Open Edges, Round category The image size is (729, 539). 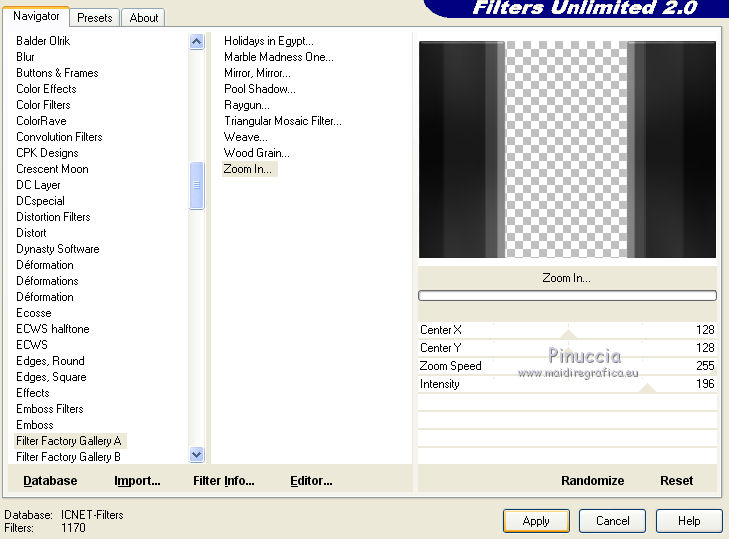[50, 361]
